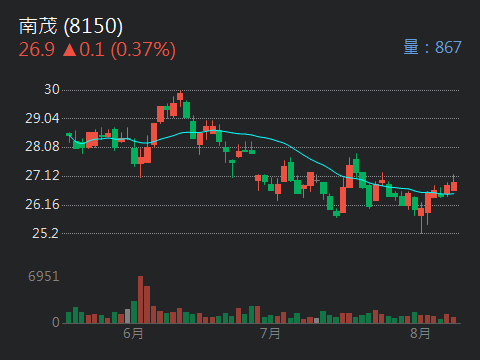
Task: Click the 29.04 price axis label
Action: pos(42,118)
